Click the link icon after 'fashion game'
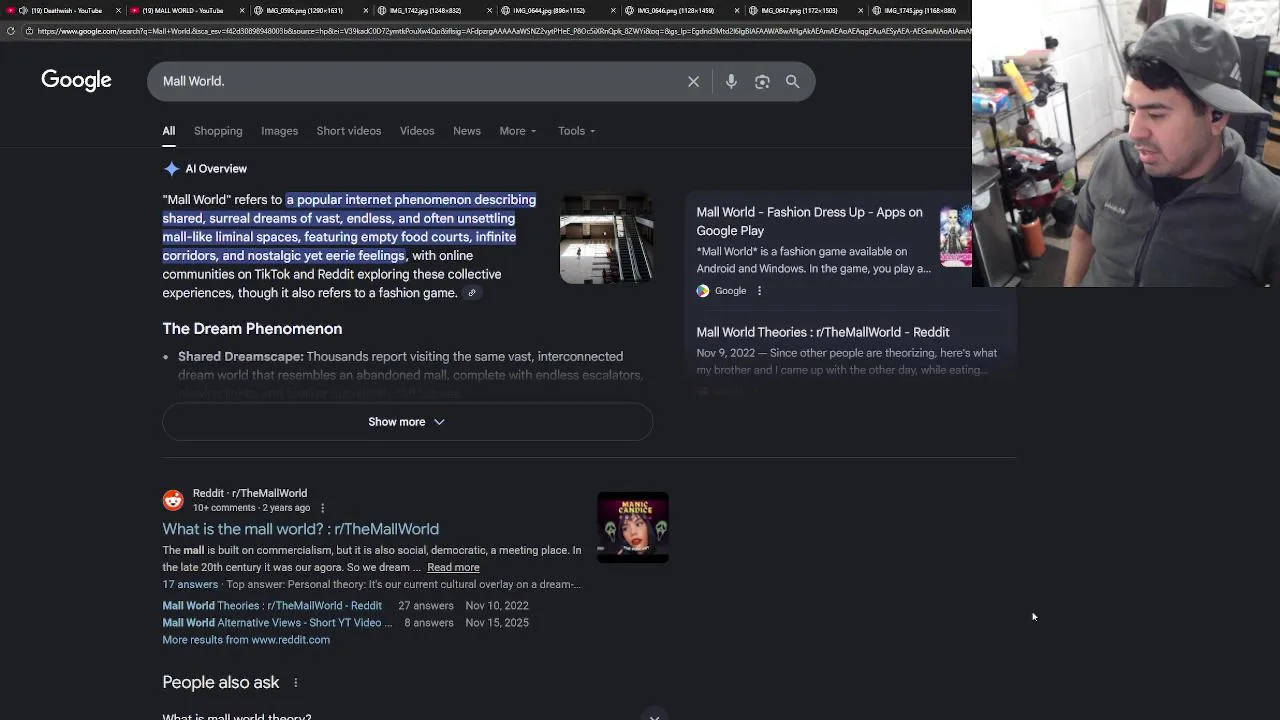The width and height of the screenshot is (1280, 720). click(472, 293)
